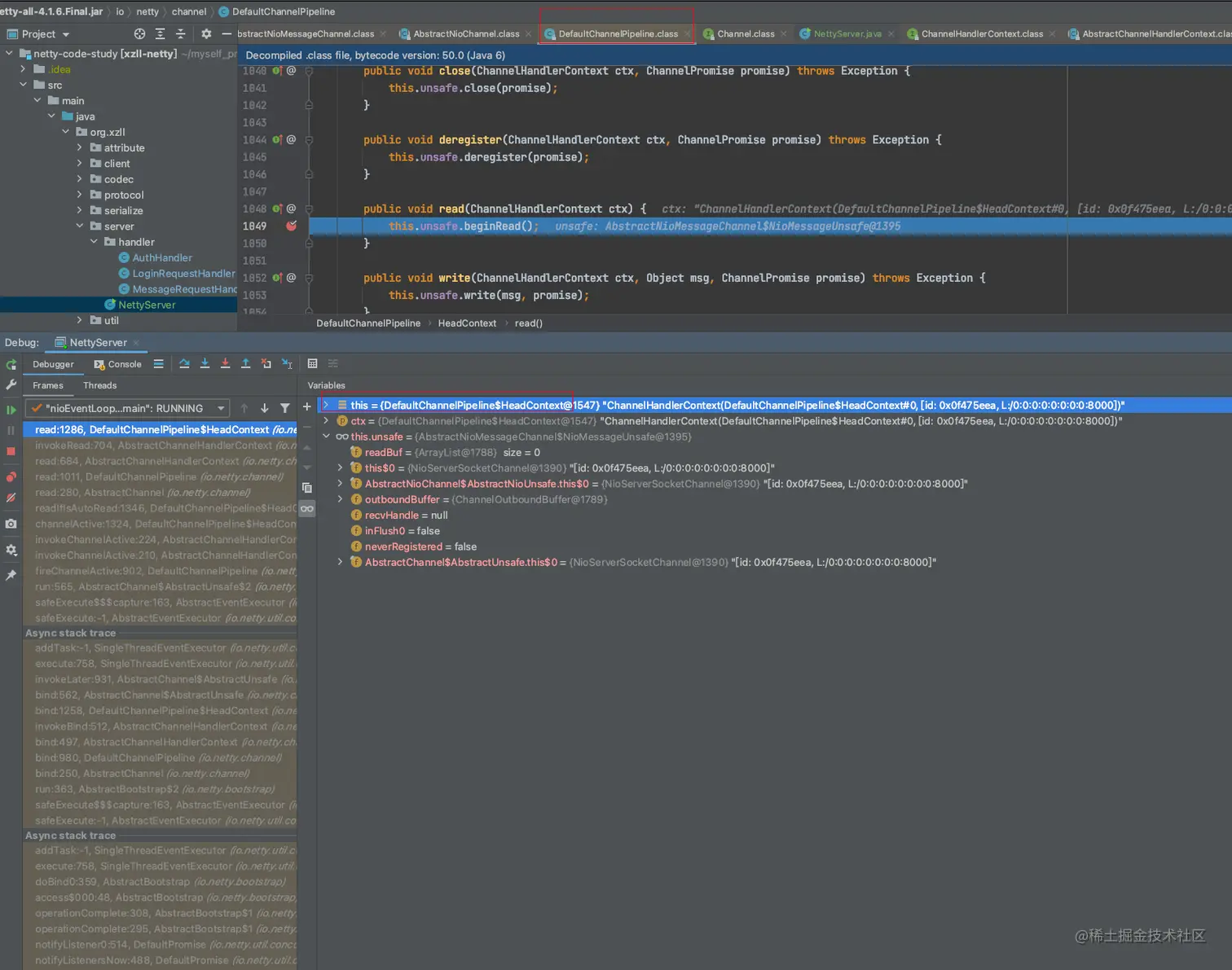Collapse the this.unsafe watch
The image size is (1232, 970).
[x=326, y=437]
